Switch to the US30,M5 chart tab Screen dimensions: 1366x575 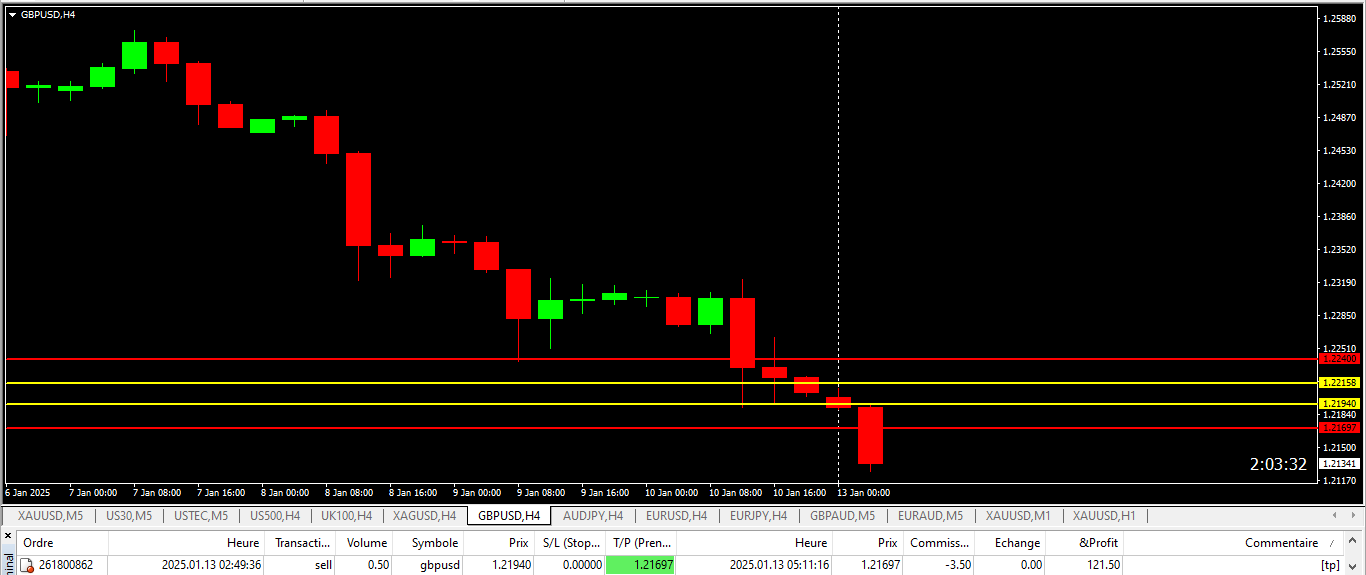[x=129, y=516]
